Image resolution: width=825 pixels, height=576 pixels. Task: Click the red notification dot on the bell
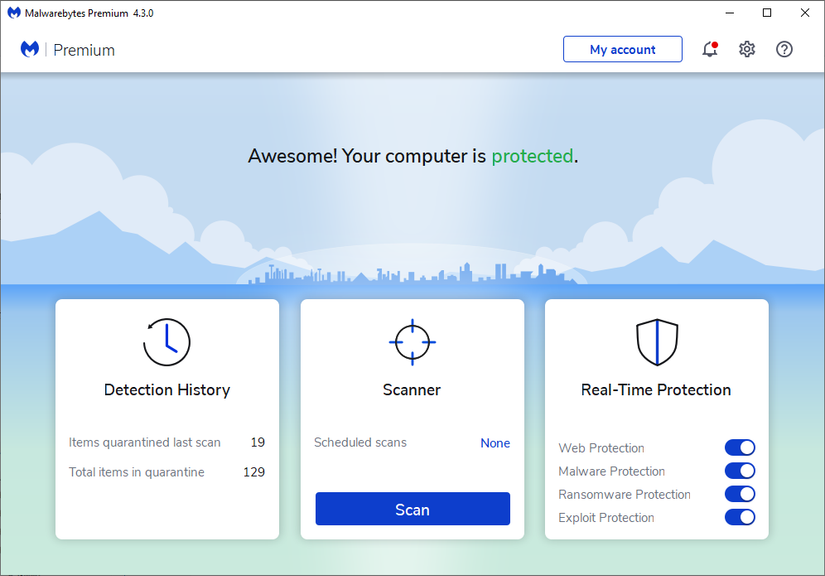pyautogui.click(x=716, y=42)
